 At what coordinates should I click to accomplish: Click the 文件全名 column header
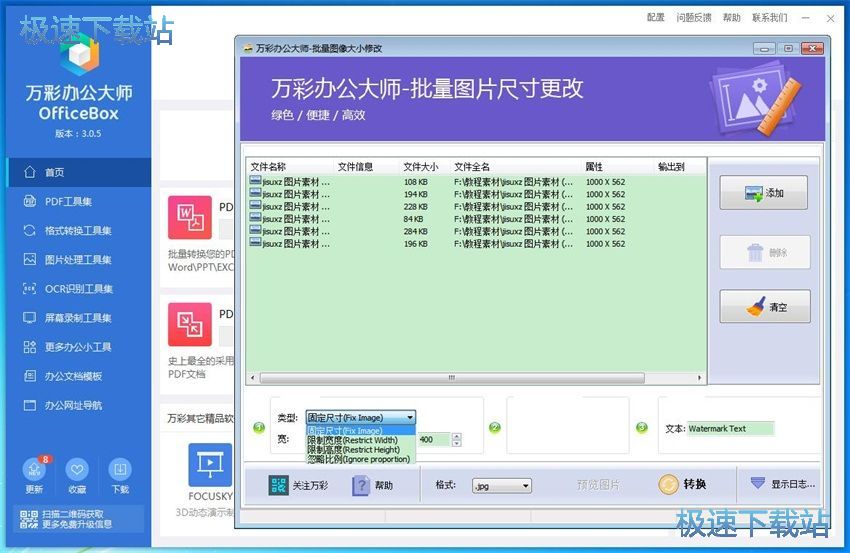pyautogui.click(x=516, y=166)
